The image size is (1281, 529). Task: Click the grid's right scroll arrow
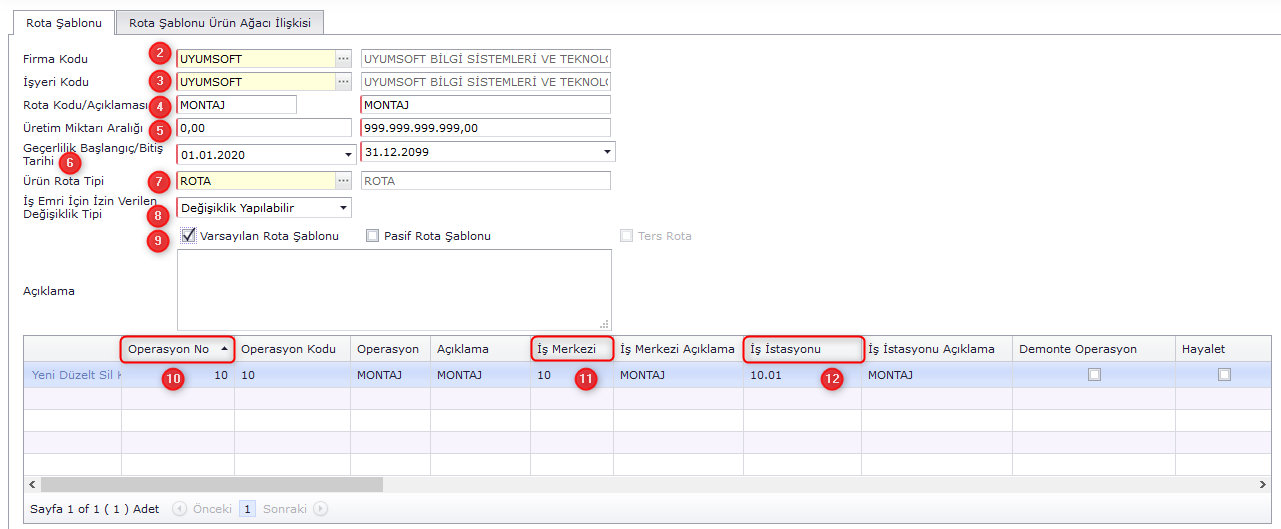pos(1263,484)
